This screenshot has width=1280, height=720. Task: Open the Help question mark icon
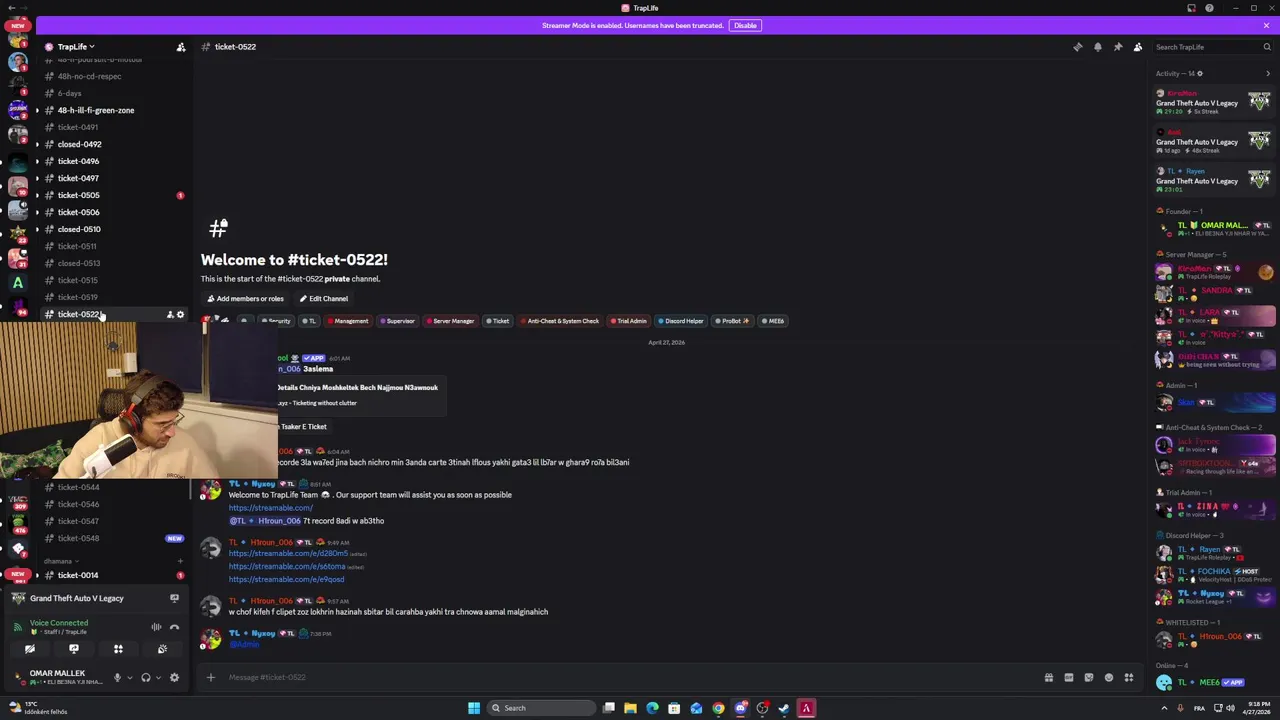click(1209, 8)
